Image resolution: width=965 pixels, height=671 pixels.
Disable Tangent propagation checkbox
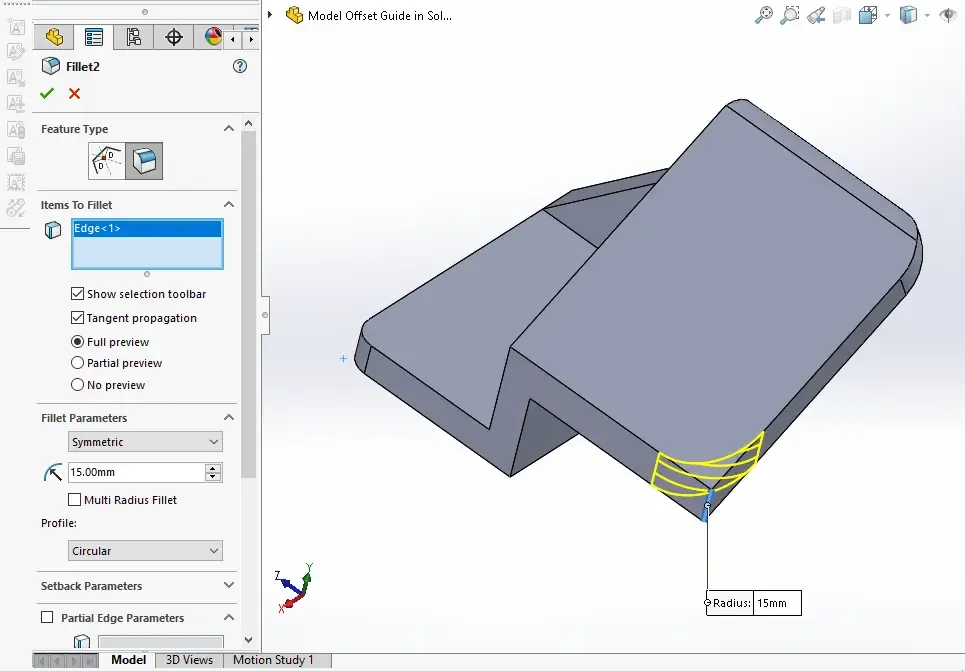coord(78,318)
